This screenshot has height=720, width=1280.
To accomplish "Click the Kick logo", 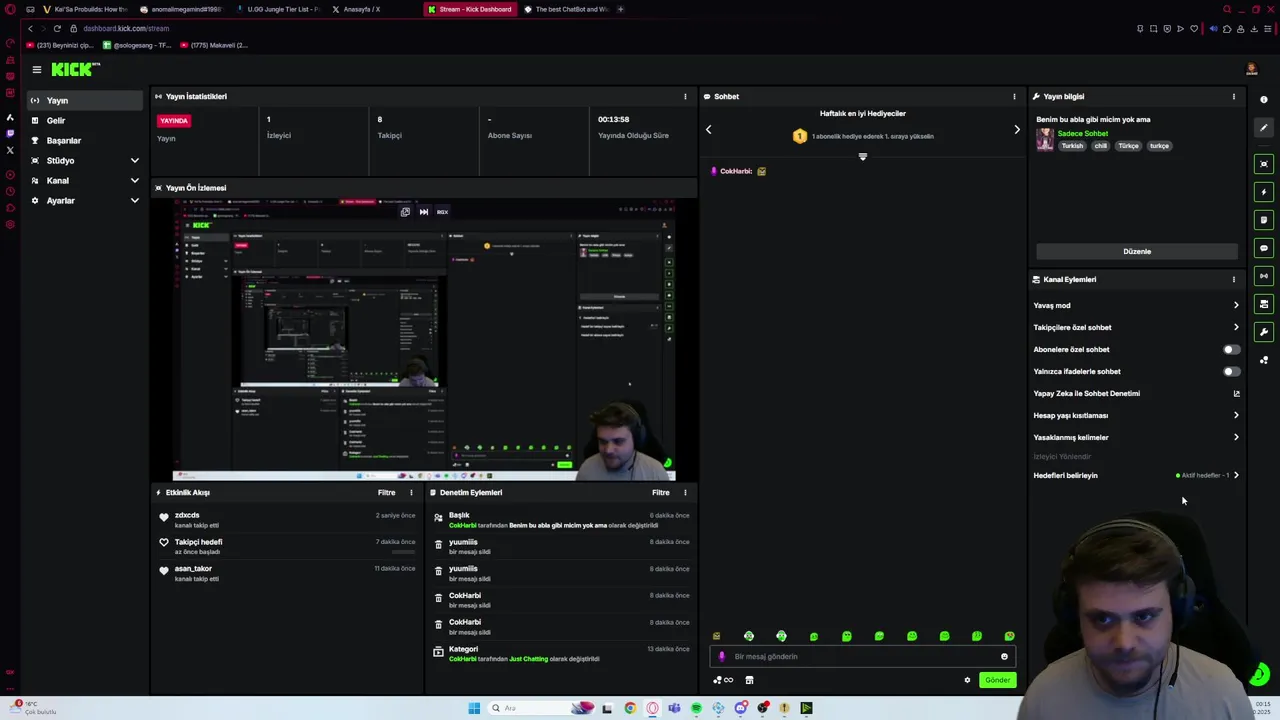I will point(75,69).
